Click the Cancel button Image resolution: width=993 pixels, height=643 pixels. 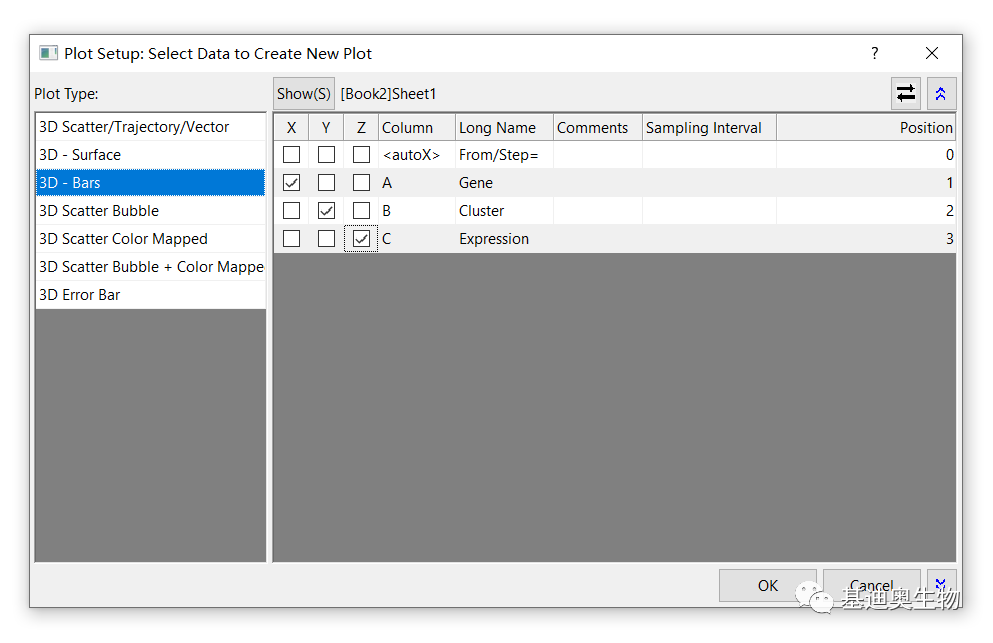871,586
